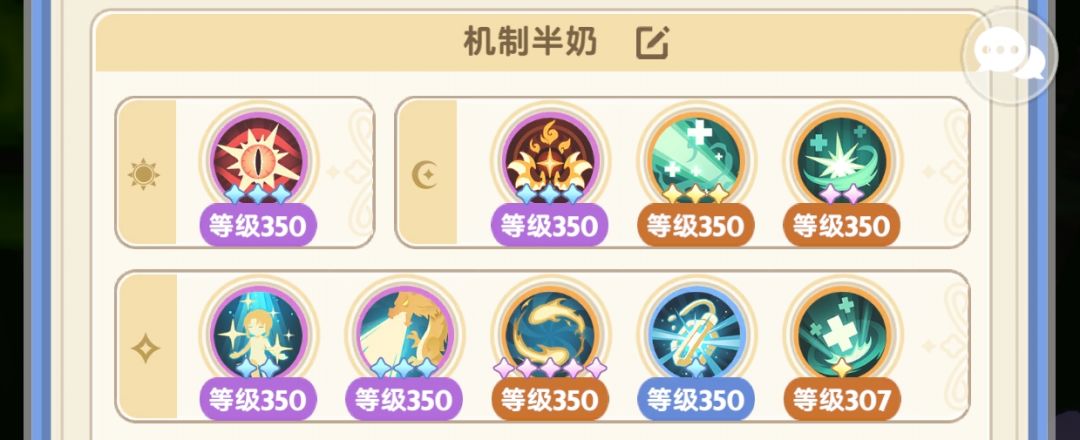Choose the twin golden fish swirl skill

tap(550, 334)
